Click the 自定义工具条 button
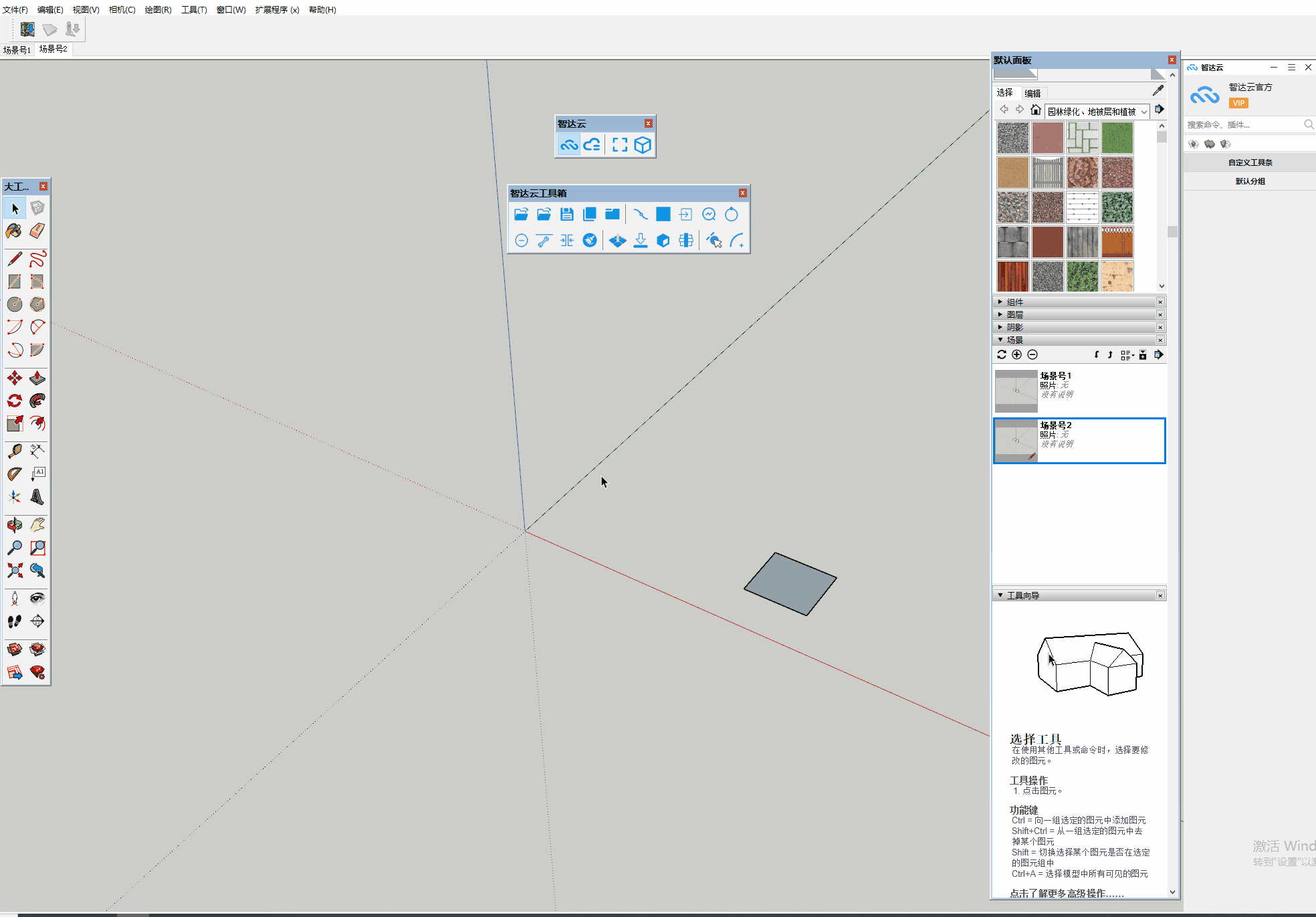Screen dimensions: 1316x917 (1250, 163)
